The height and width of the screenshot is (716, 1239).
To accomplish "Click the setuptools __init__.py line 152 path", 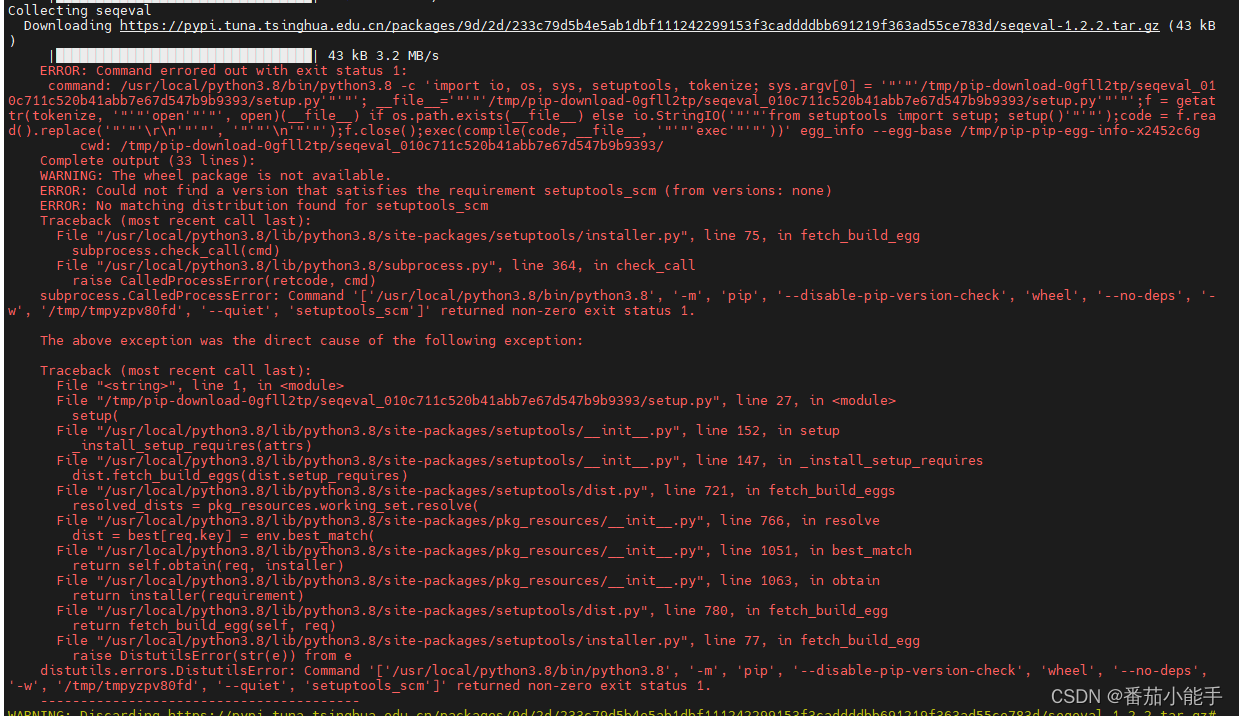I will pyautogui.click(x=378, y=430).
